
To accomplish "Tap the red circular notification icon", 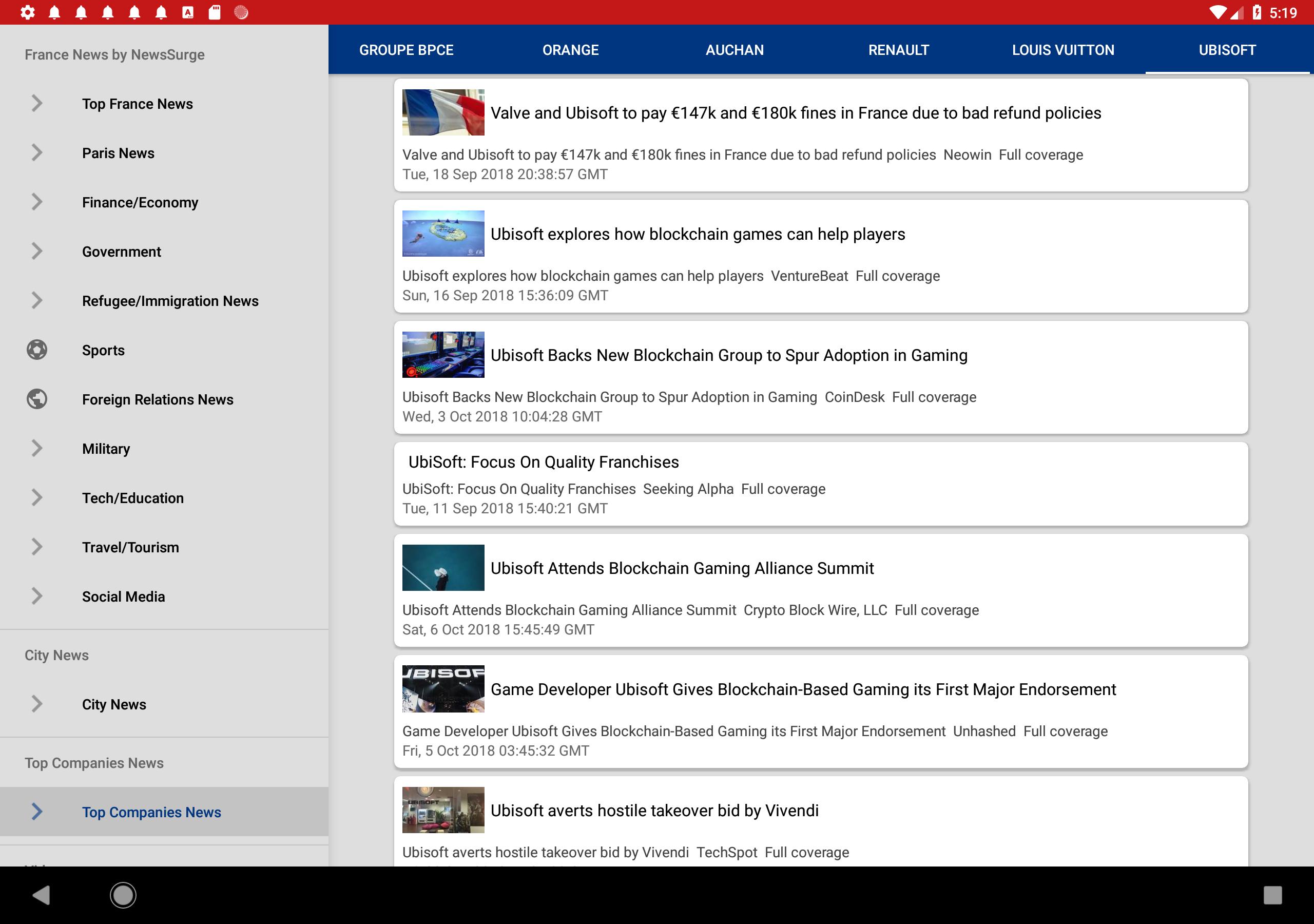I will tap(242, 12).
